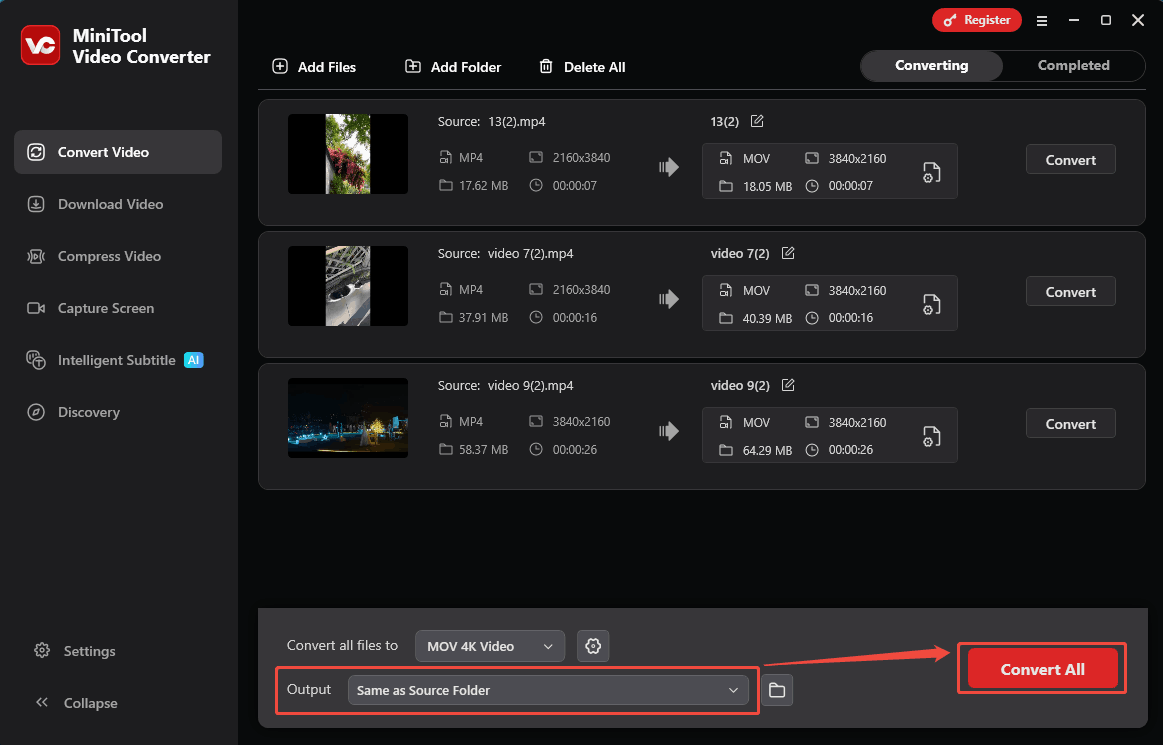Register the MiniTool Video Converter
The height and width of the screenshot is (745, 1163).
pyautogui.click(x=976, y=19)
